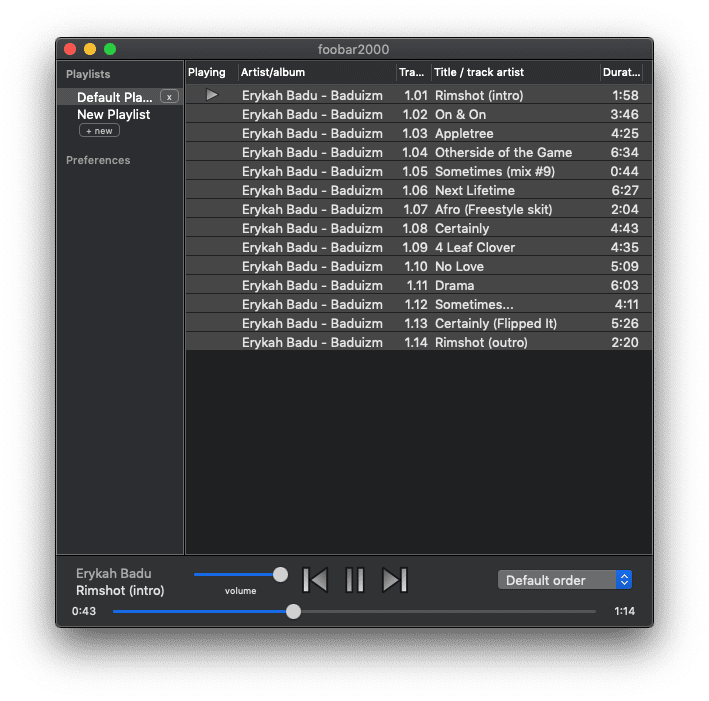Open Preferences in the sidebar
709x701 pixels.
pyautogui.click(x=98, y=160)
